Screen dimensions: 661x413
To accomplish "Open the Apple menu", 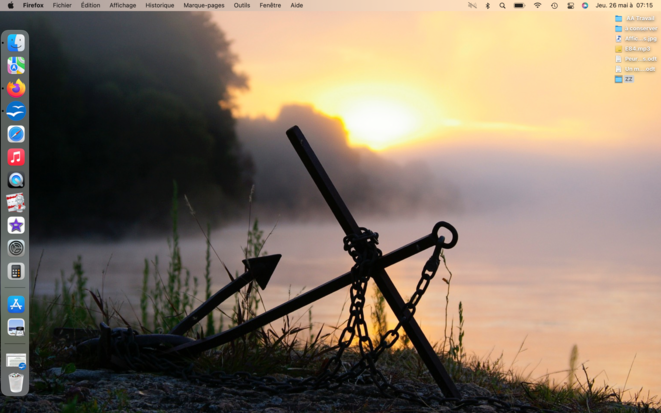I will [x=11, y=5].
